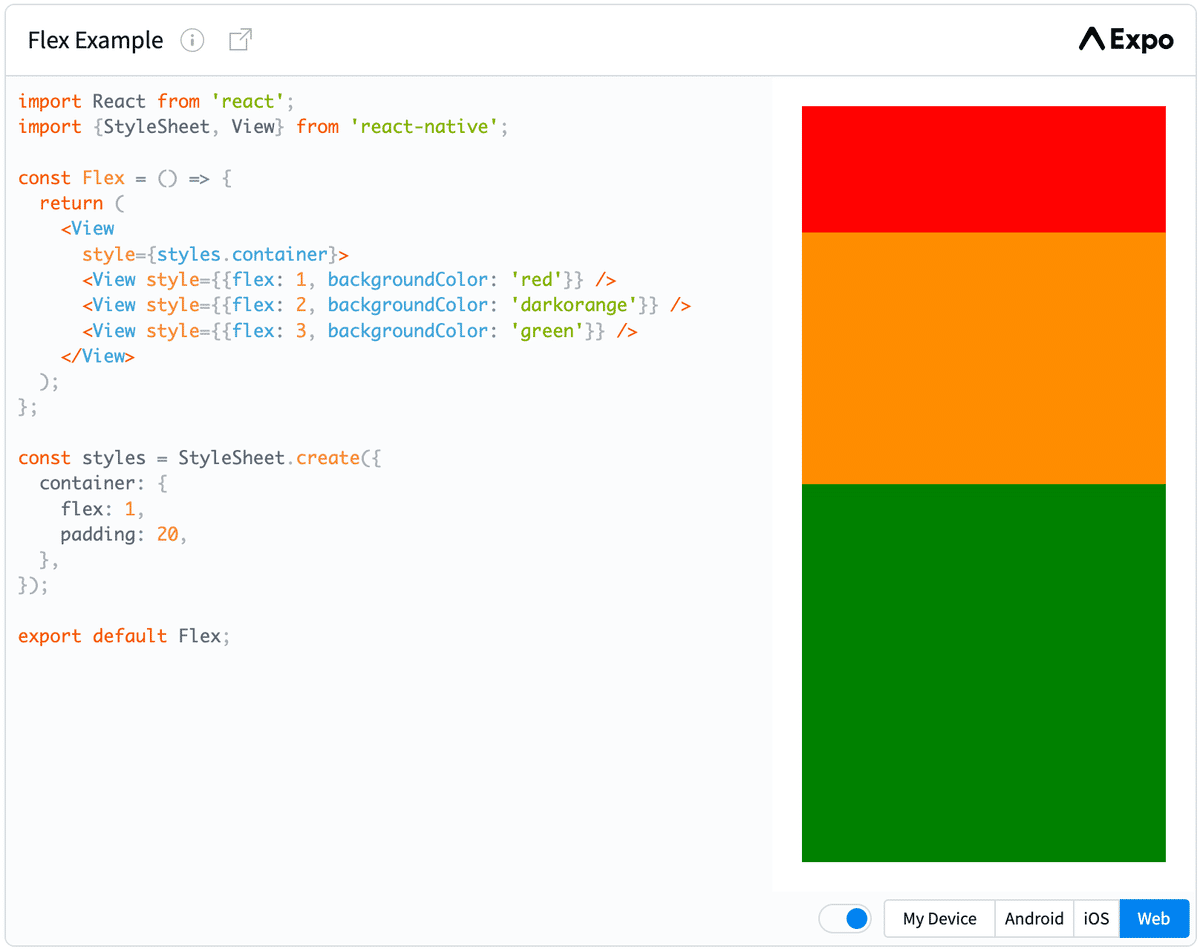Click the red block in preview
The width and height of the screenshot is (1200, 949).
(984, 169)
